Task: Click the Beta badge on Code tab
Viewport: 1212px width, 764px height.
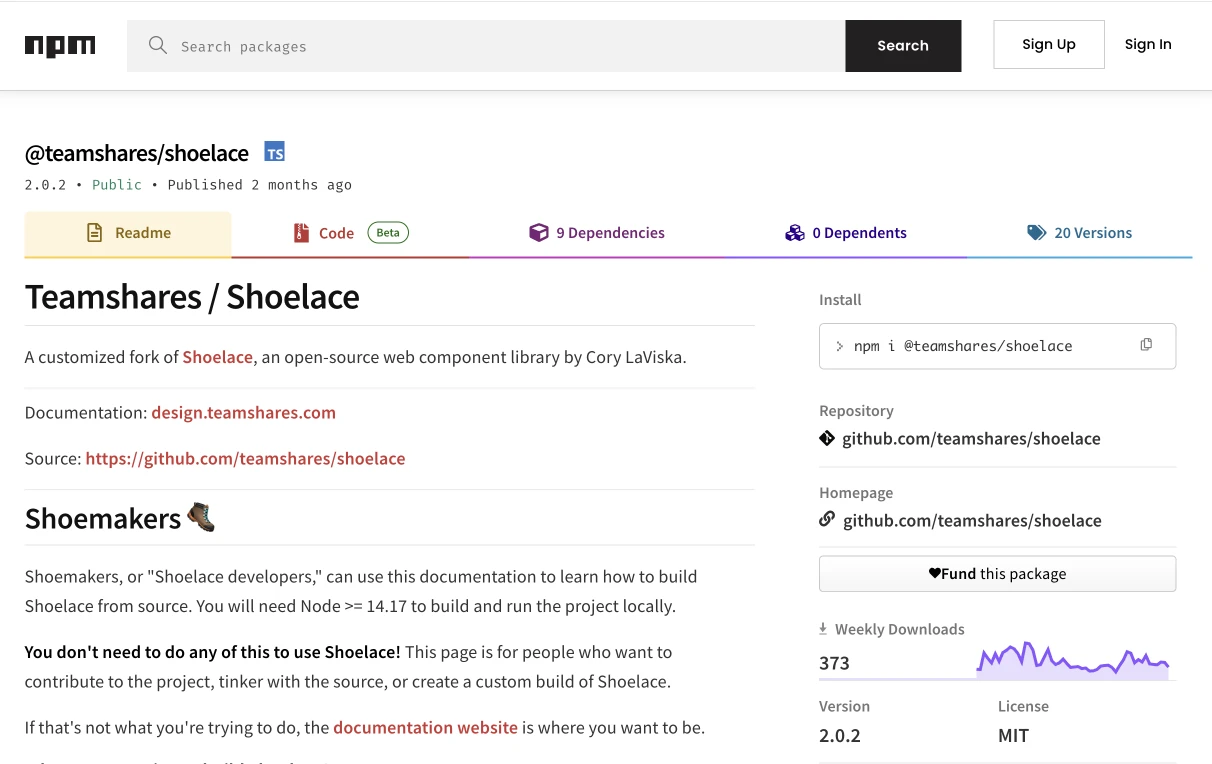Action: click(x=388, y=233)
